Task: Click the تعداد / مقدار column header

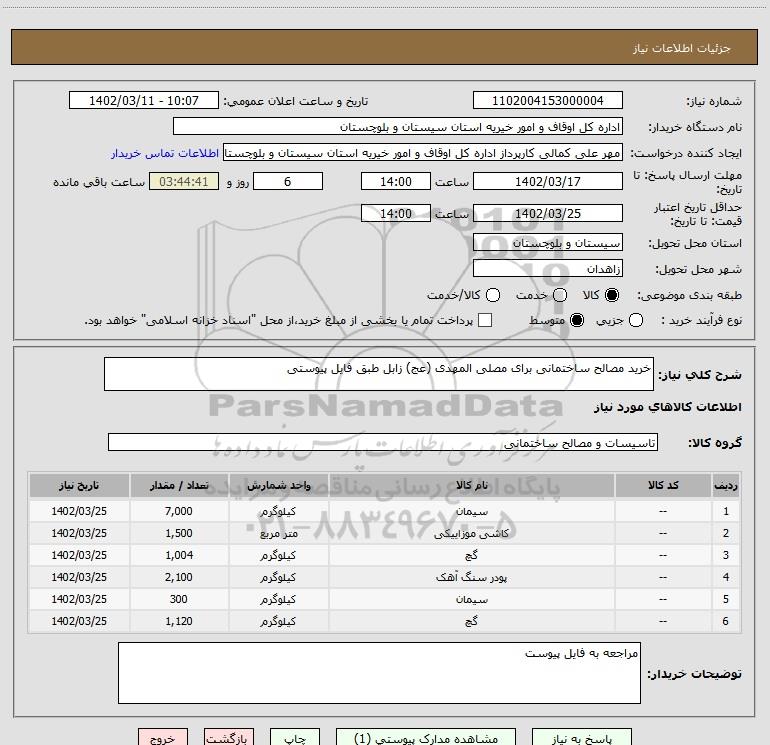Action: click(x=179, y=486)
